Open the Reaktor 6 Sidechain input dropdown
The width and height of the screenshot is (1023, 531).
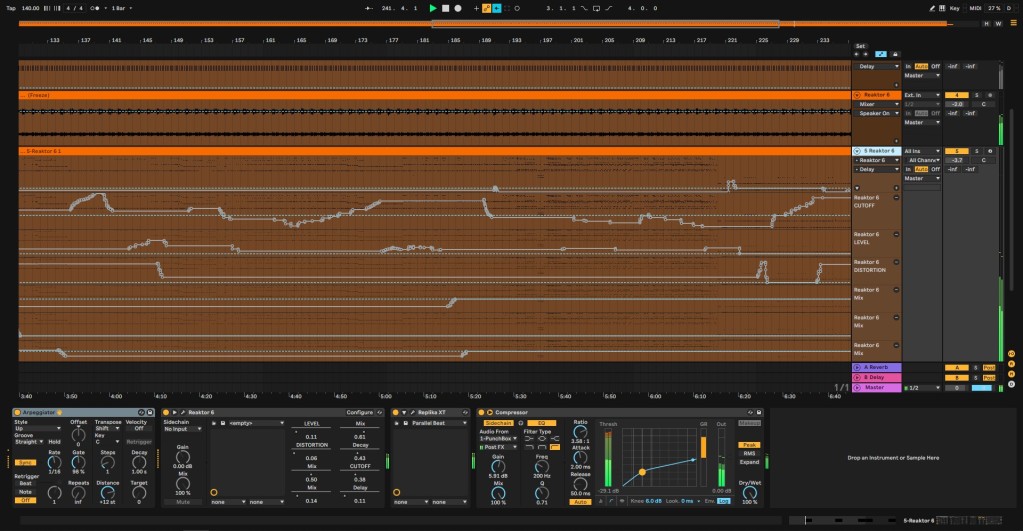pyautogui.click(x=183, y=428)
